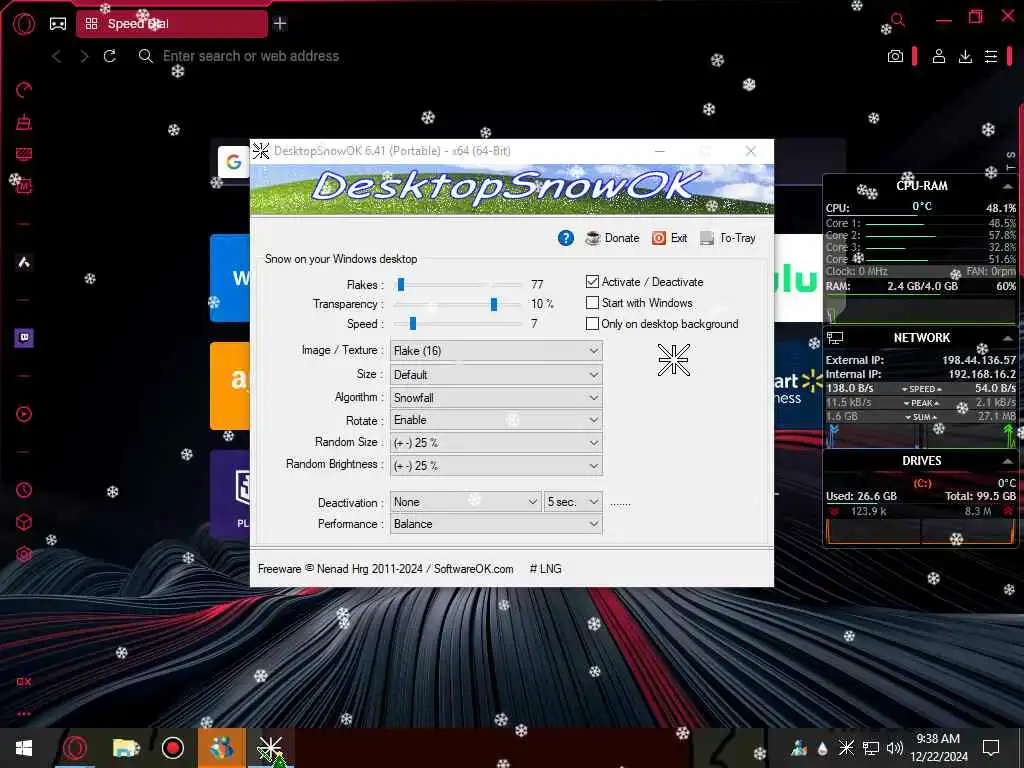Open Opera's tab search magnifier icon
The image size is (1024, 768).
point(898,20)
